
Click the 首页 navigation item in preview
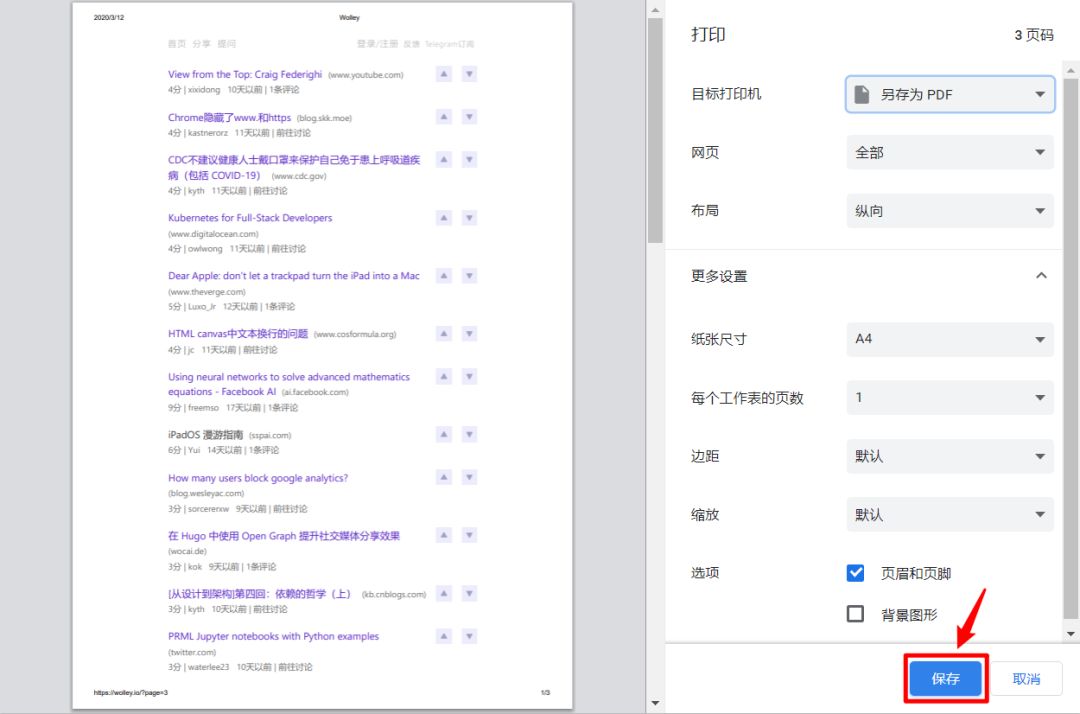pyautogui.click(x=174, y=42)
